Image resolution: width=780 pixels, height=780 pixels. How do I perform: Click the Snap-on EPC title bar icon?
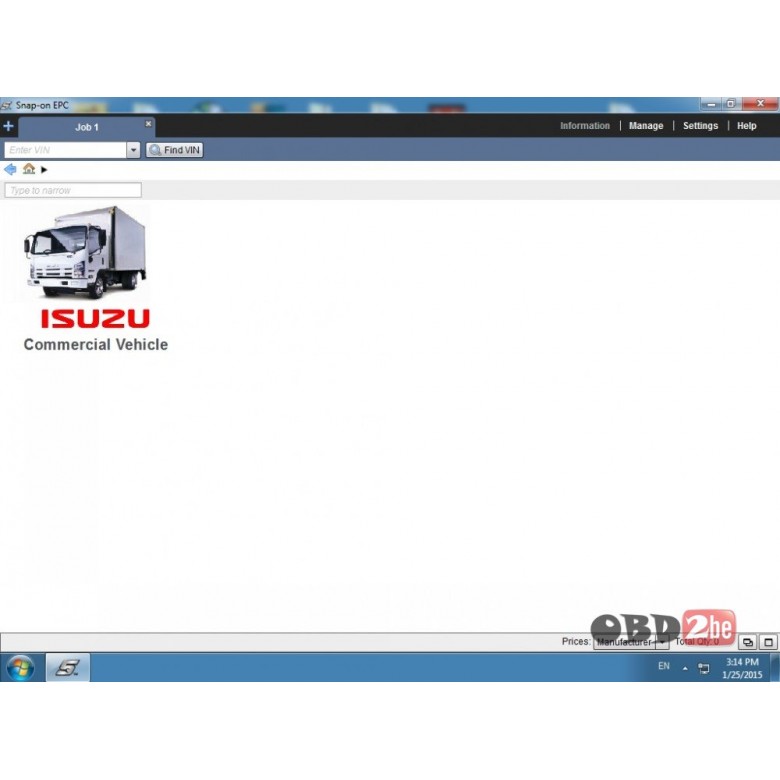tap(6, 105)
